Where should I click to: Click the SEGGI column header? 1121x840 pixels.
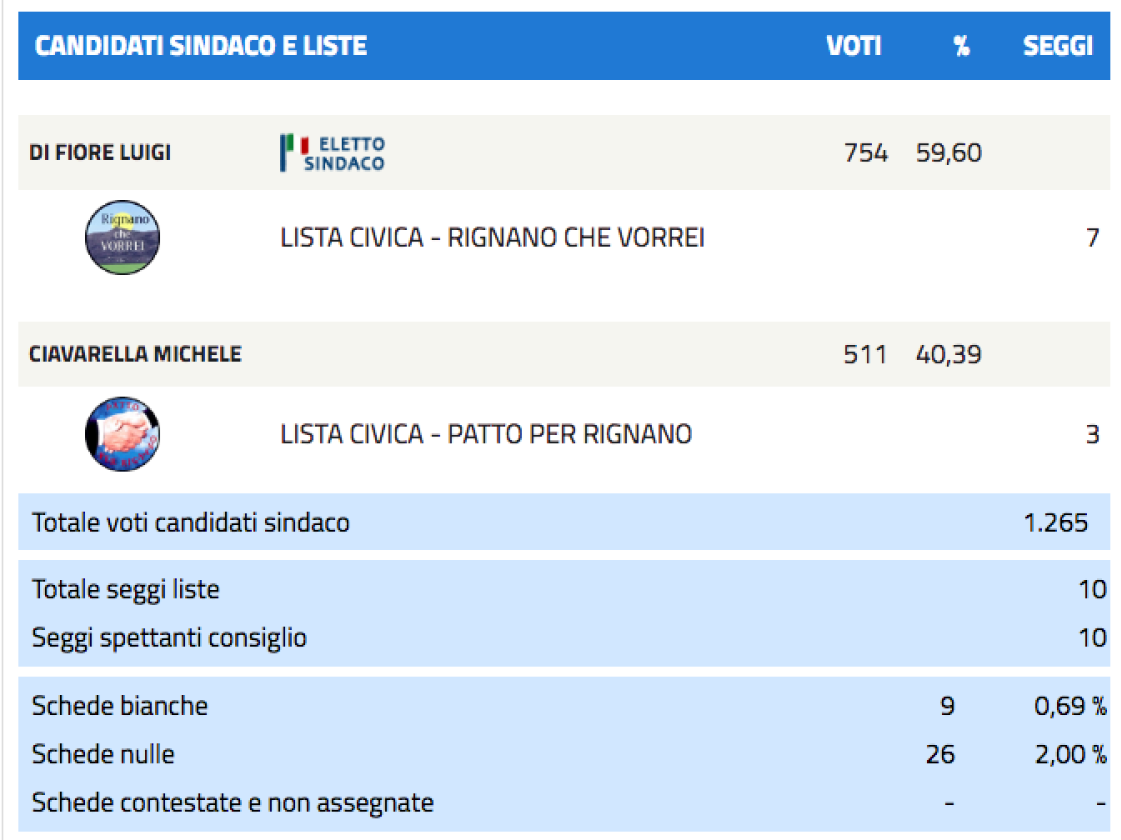1057,46
